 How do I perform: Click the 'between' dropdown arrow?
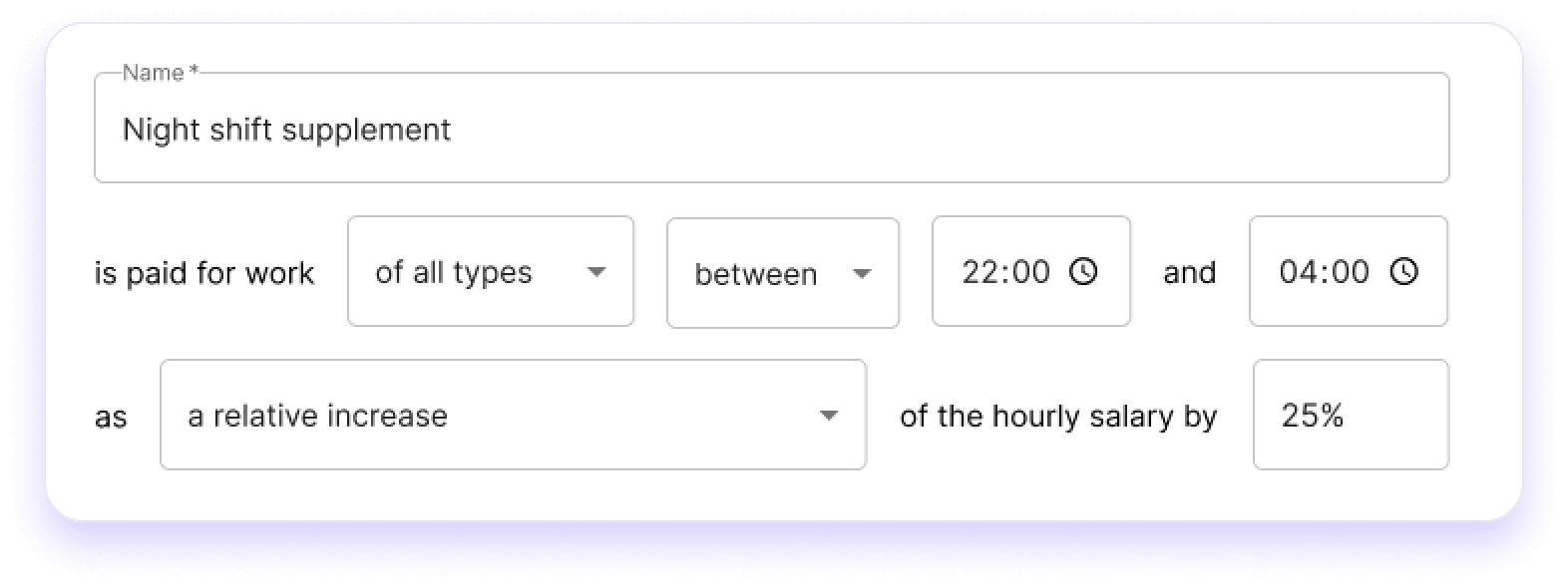tap(862, 273)
